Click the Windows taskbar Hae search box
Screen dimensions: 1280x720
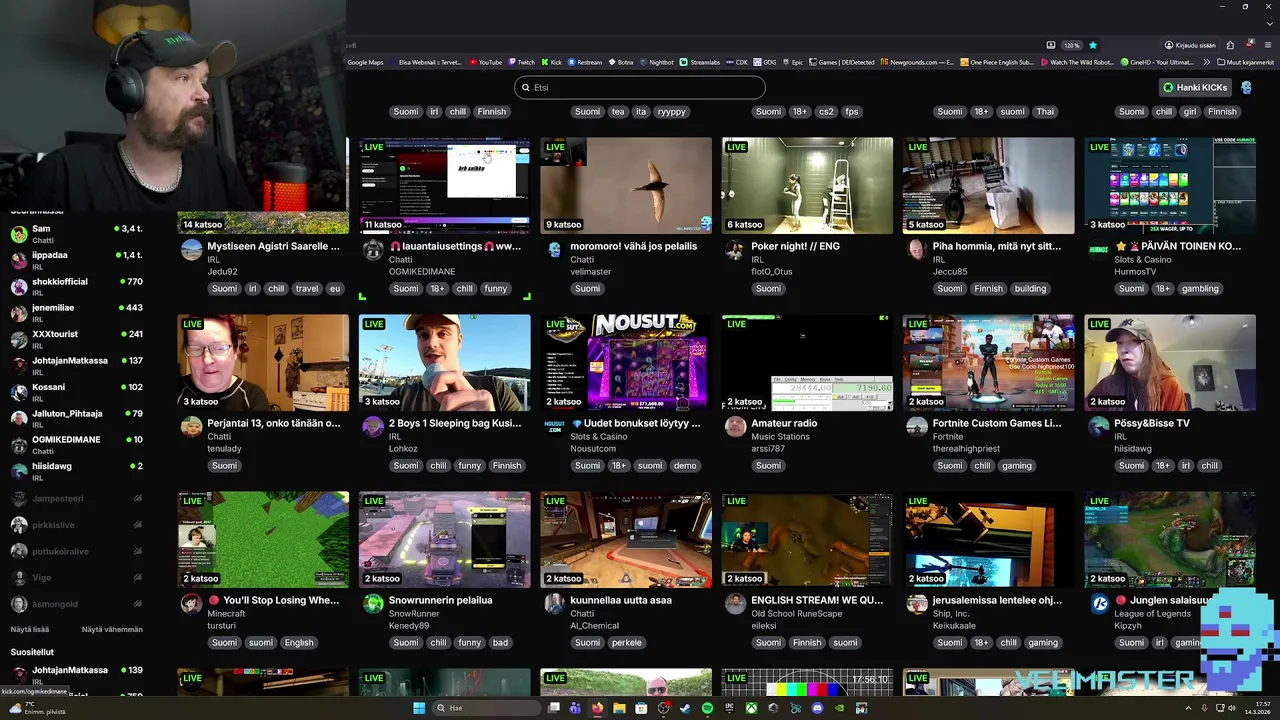point(484,708)
